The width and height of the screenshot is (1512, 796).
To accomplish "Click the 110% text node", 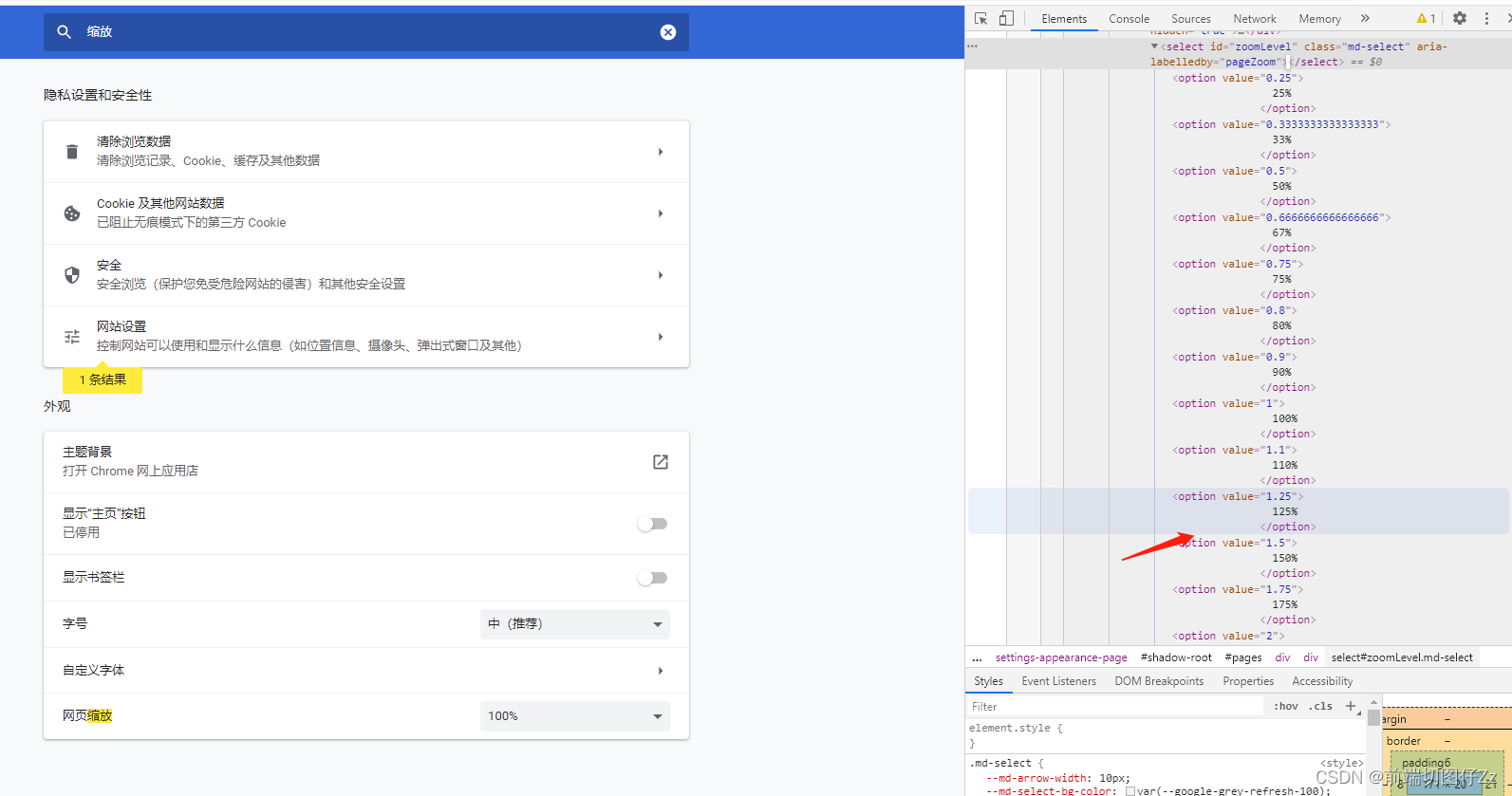I will point(1284,465).
